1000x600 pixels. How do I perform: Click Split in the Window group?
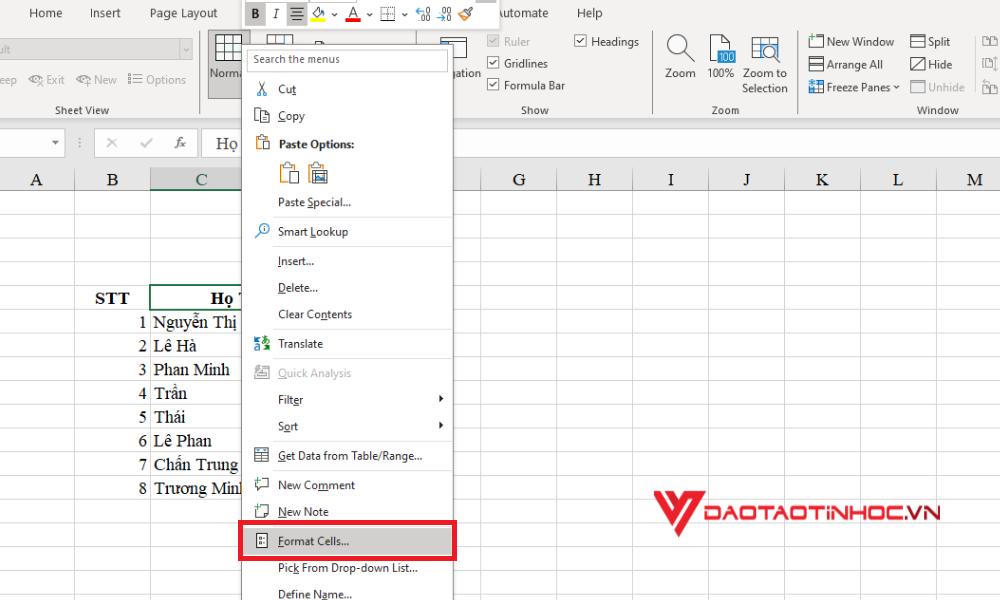pos(932,41)
